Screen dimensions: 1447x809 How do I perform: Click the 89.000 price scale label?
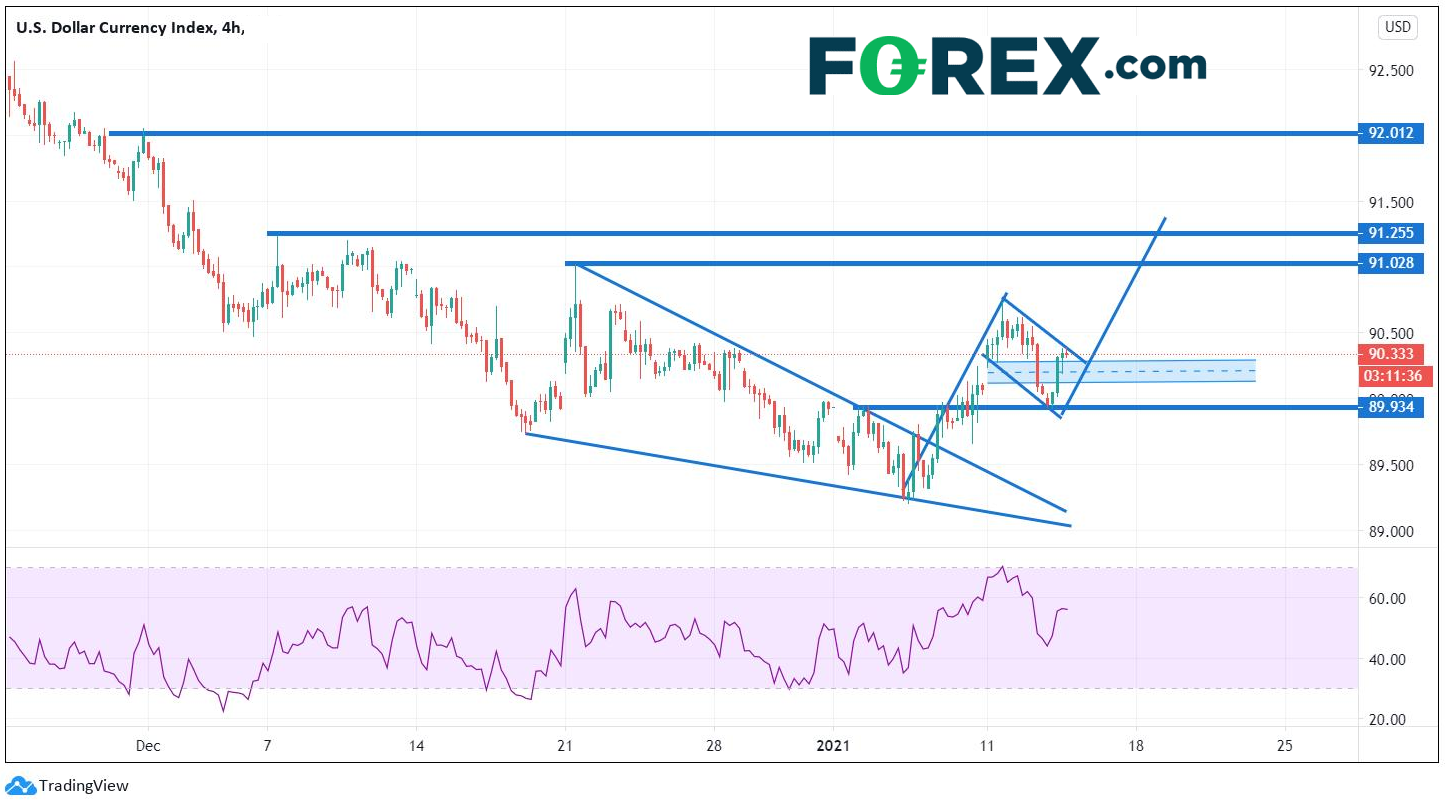click(x=1391, y=532)
